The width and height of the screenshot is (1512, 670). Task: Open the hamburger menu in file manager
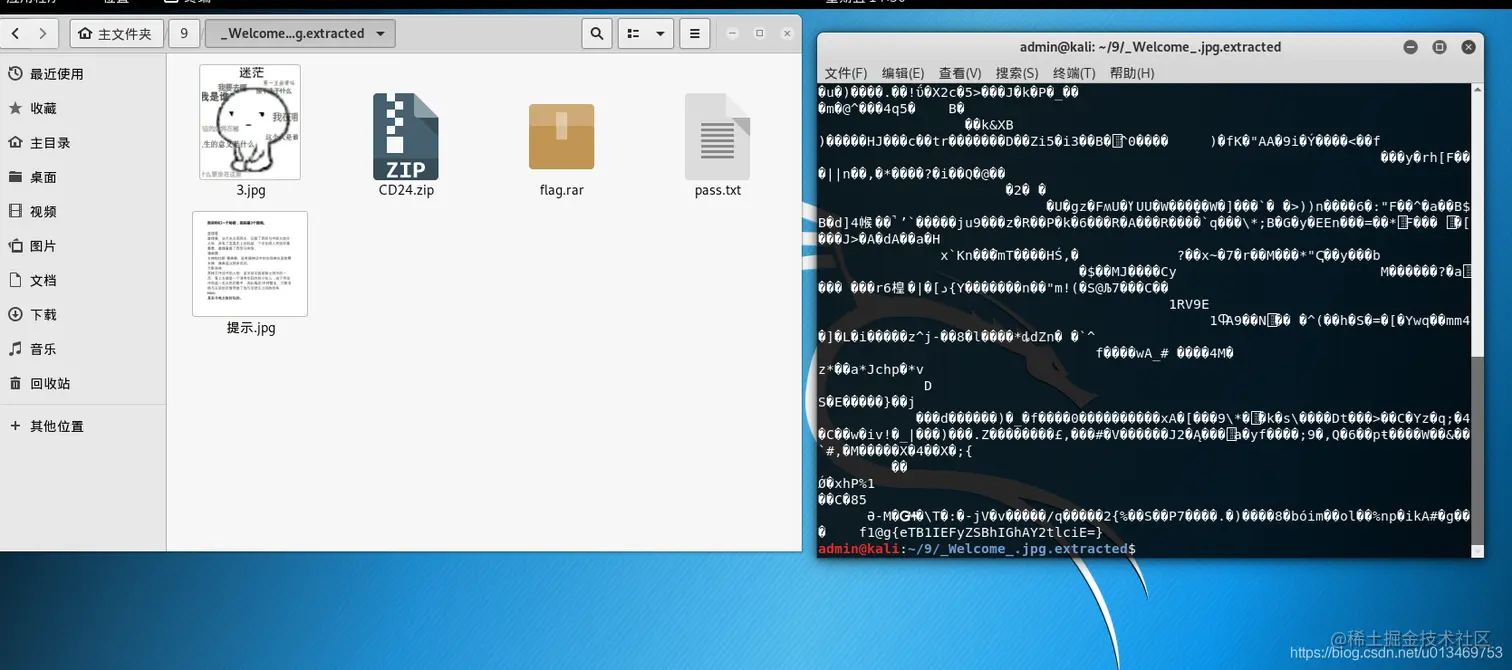pos(695,33)
